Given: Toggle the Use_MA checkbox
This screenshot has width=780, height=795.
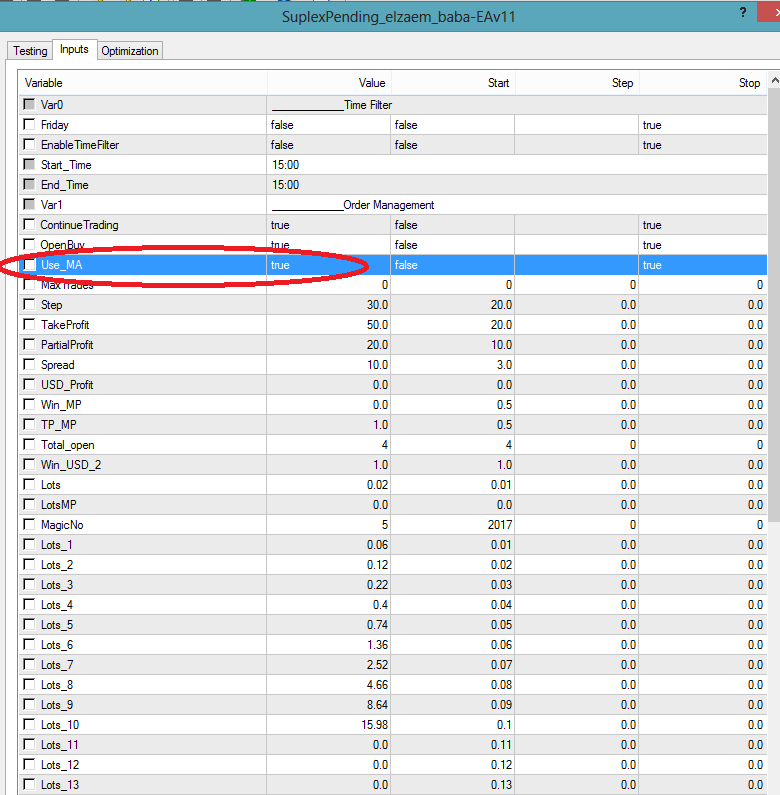Looking at the screenshot, I should tap(29, 265).
